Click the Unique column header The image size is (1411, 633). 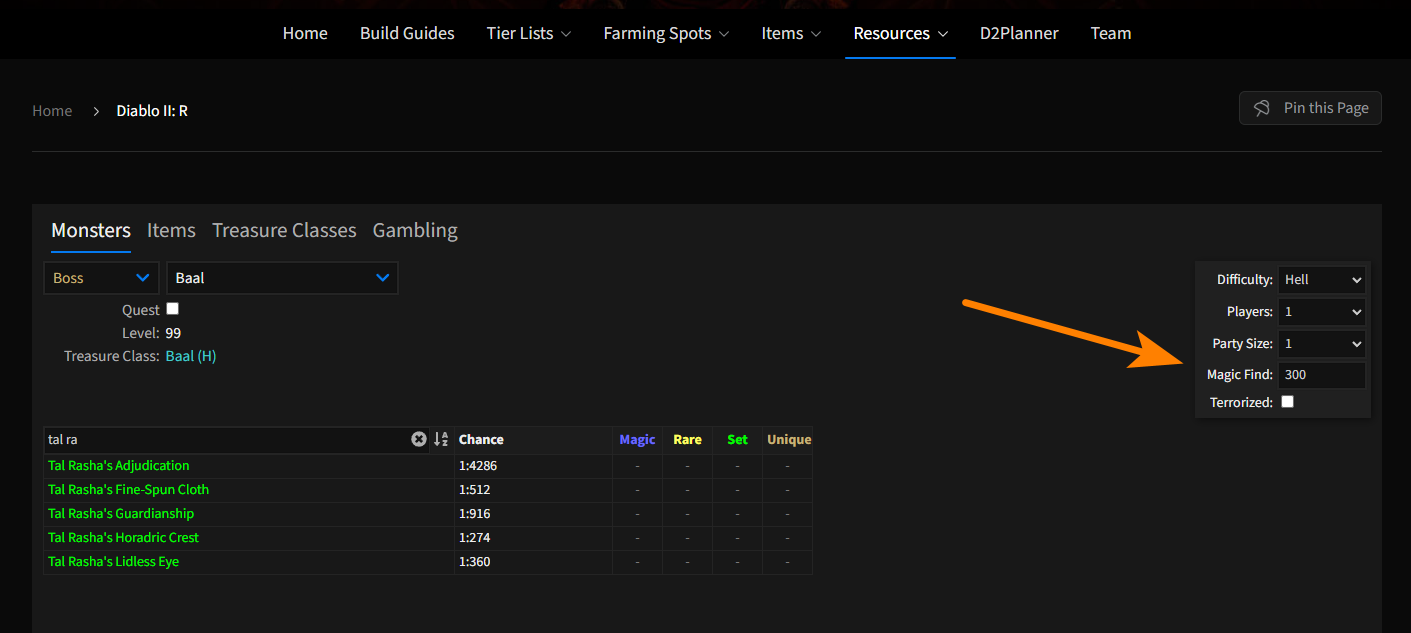pos(789,439)
